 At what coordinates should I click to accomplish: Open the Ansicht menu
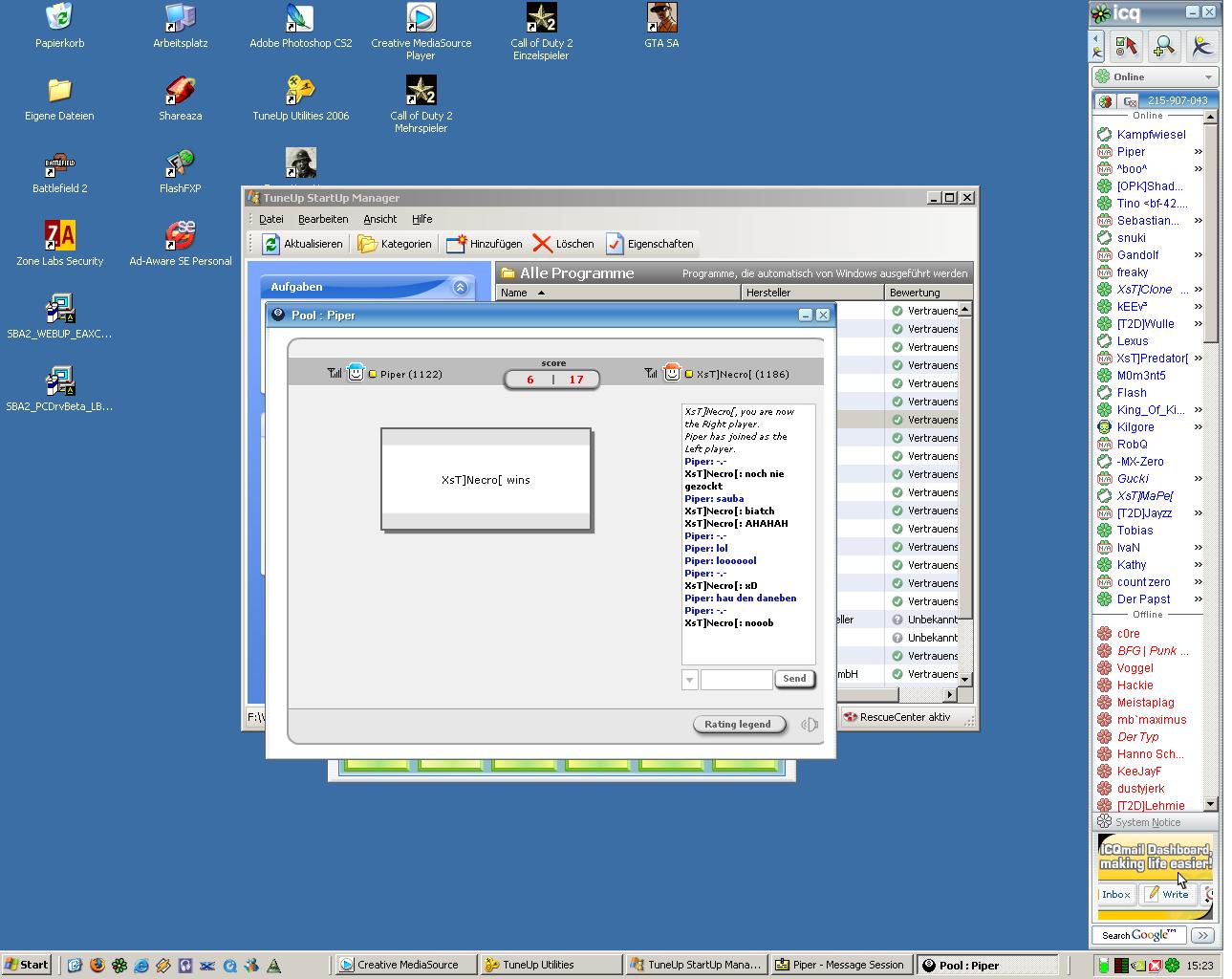point(379,219)
